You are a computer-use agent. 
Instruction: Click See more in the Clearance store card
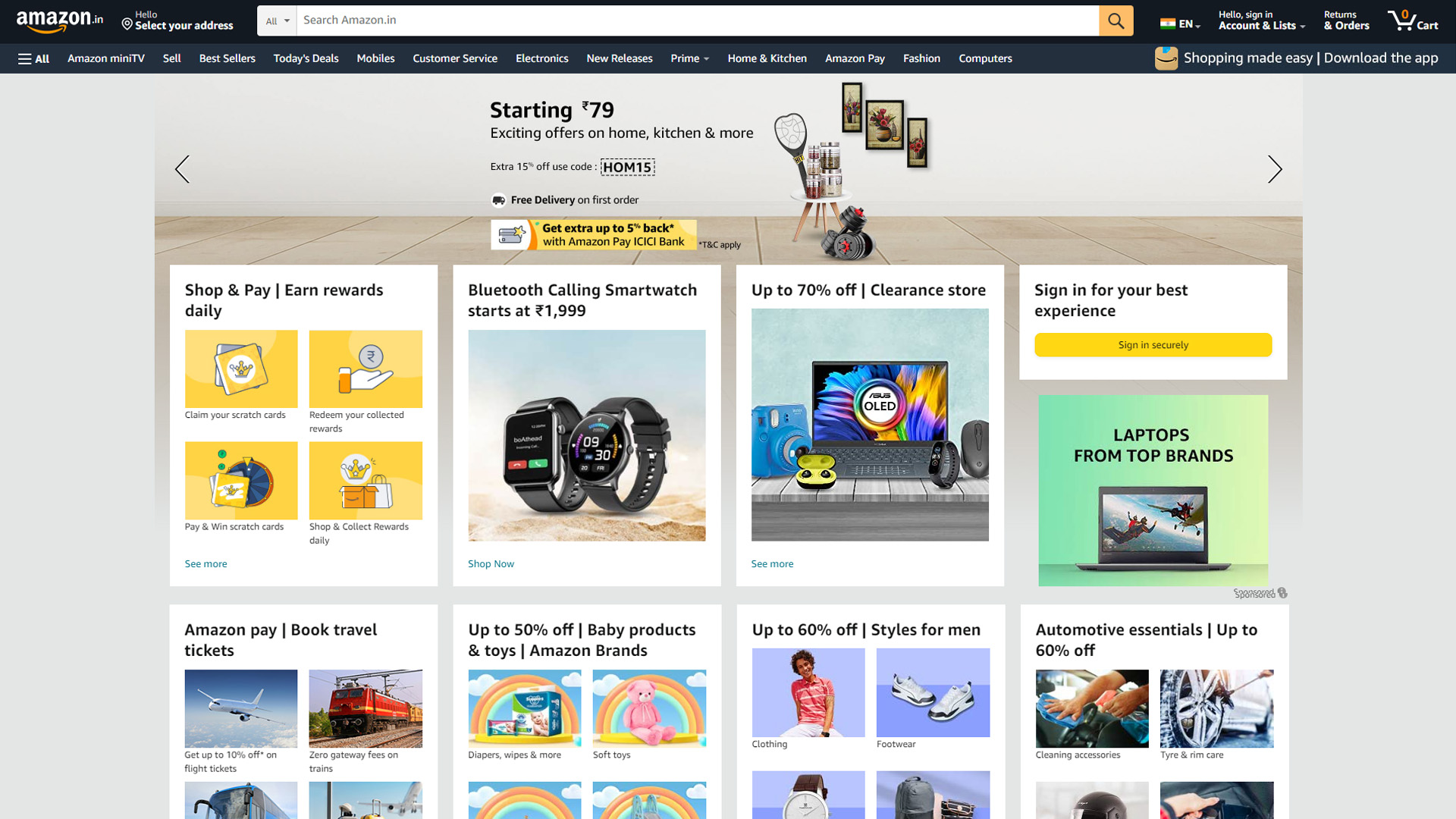[772, 563]
